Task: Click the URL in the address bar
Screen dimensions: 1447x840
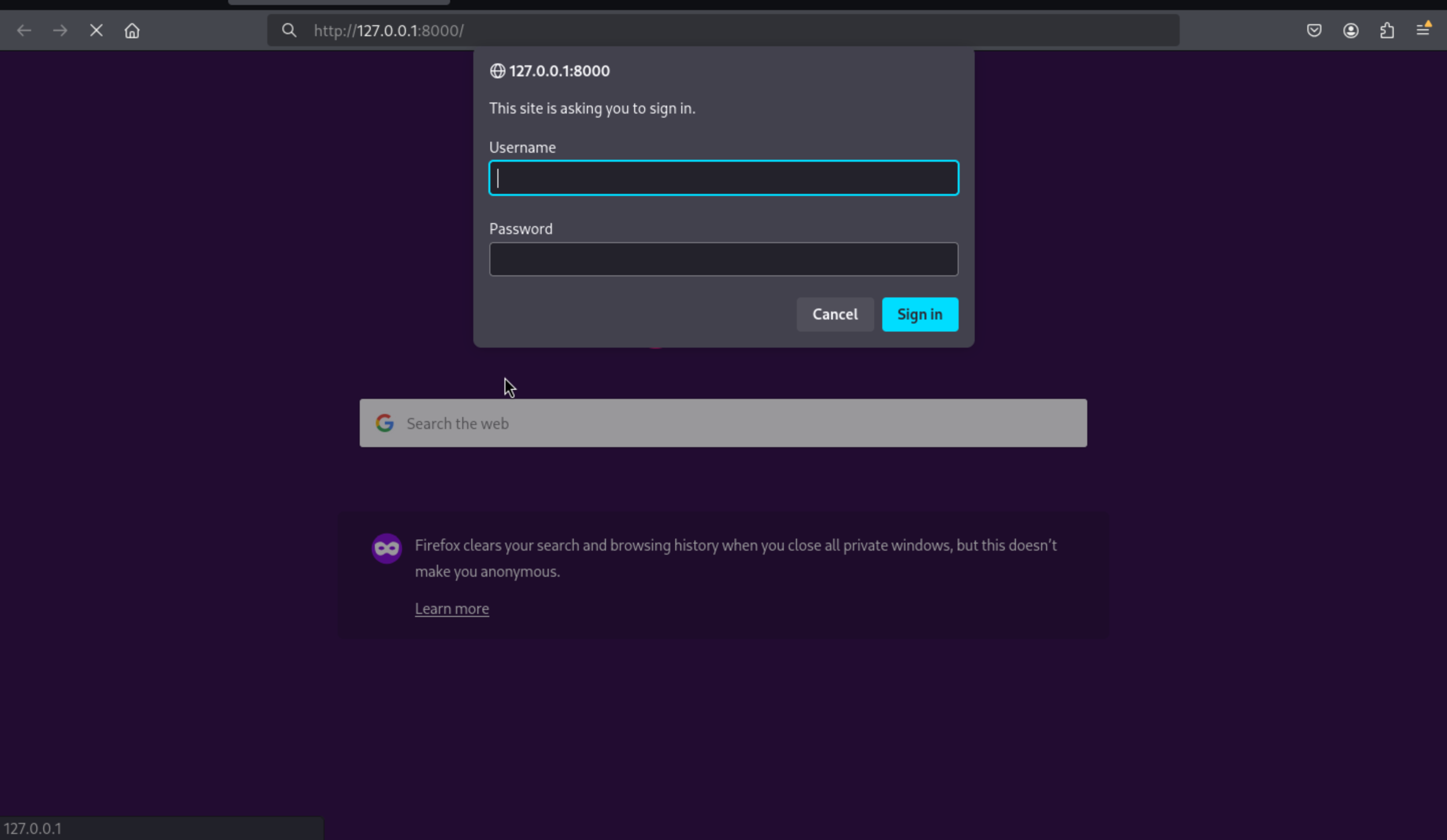Action: [x=389, y=31]
